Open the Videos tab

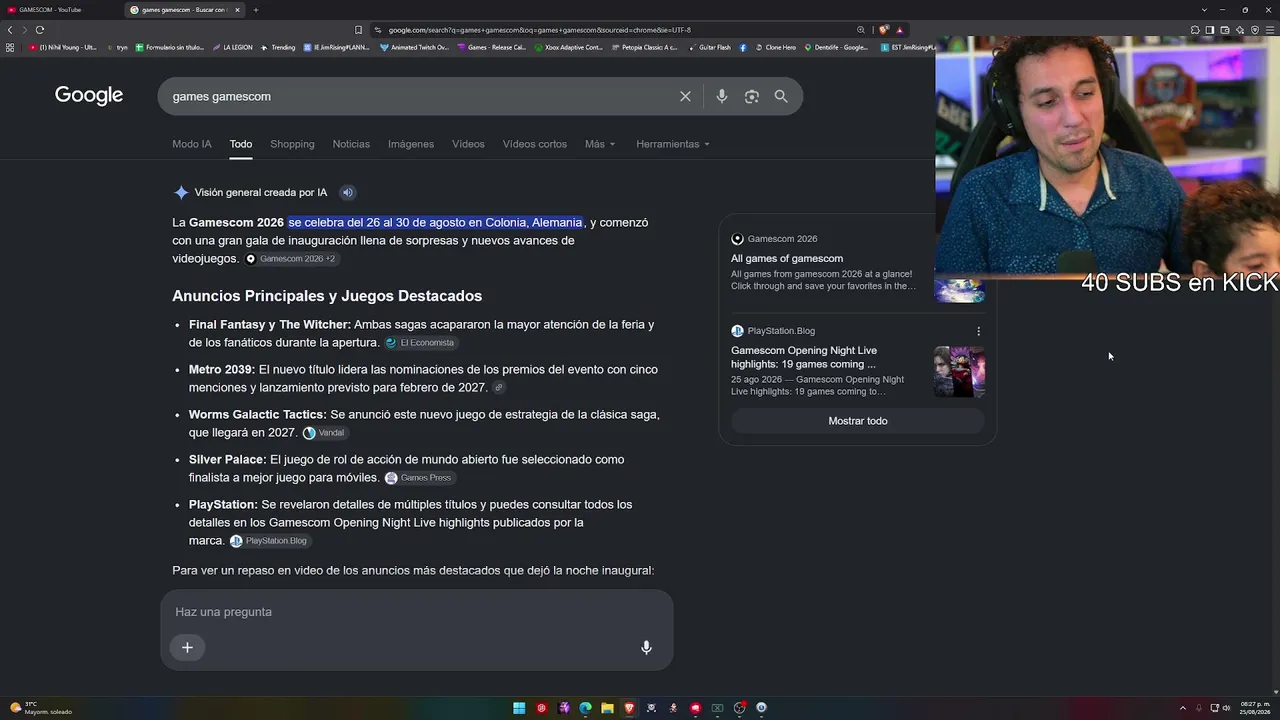468,144
